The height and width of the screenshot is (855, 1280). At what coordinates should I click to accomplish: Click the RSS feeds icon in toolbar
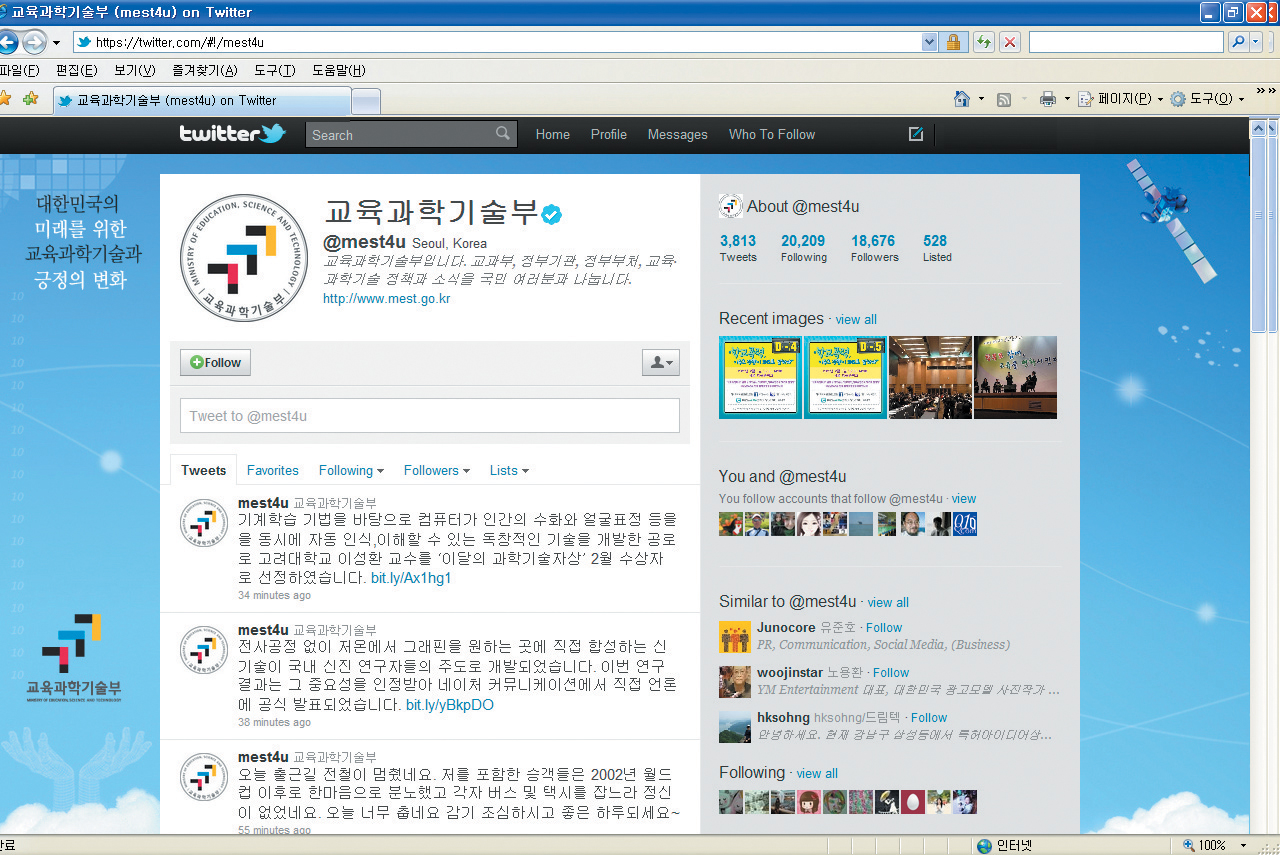pyautogui.click(x=1004, y=99)
